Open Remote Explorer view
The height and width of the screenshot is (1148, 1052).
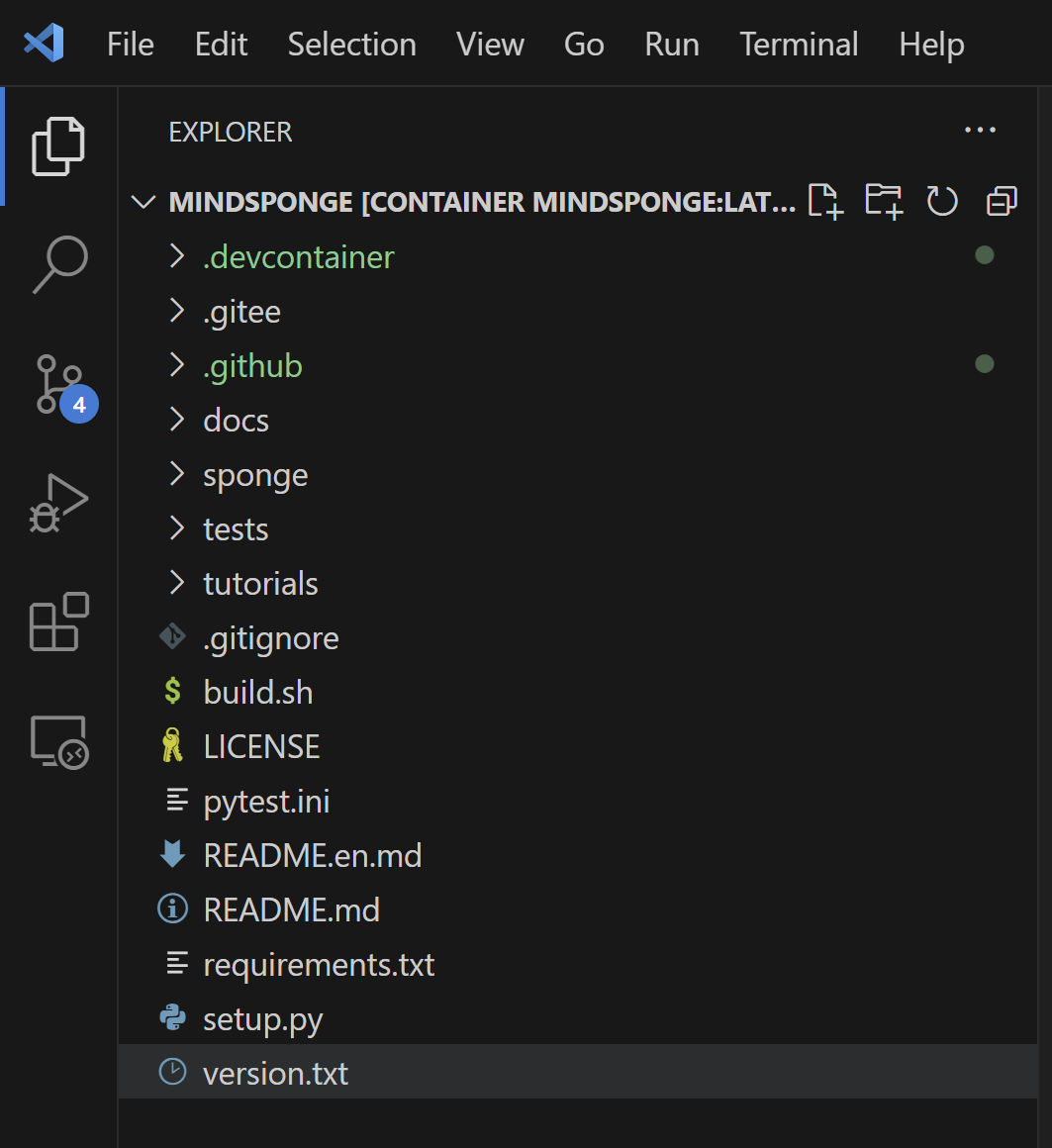(x=59, y=742)
